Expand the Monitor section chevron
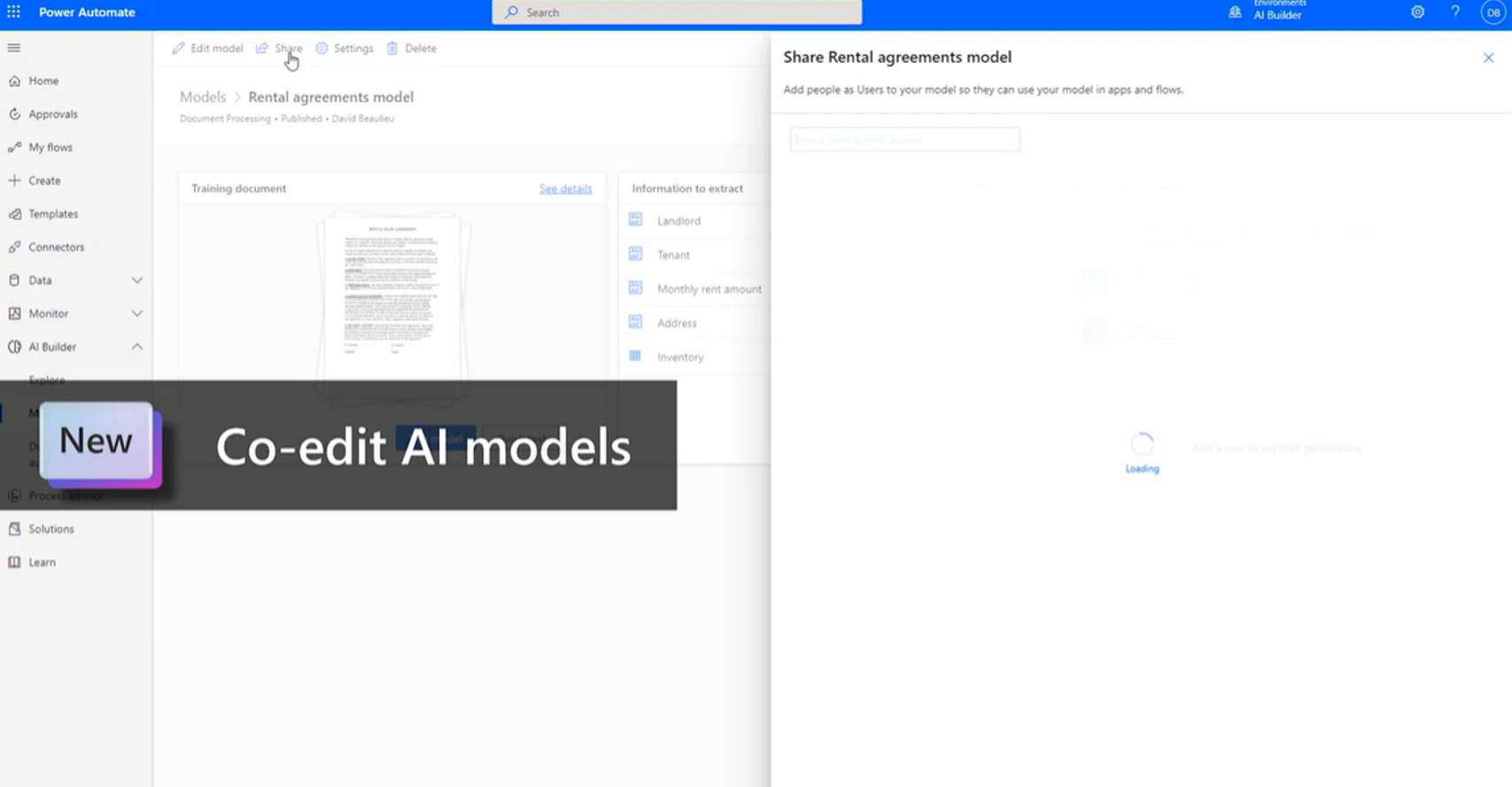This screenshot has width=1512, height=787. pyautogui.click(x=137, y=313)
